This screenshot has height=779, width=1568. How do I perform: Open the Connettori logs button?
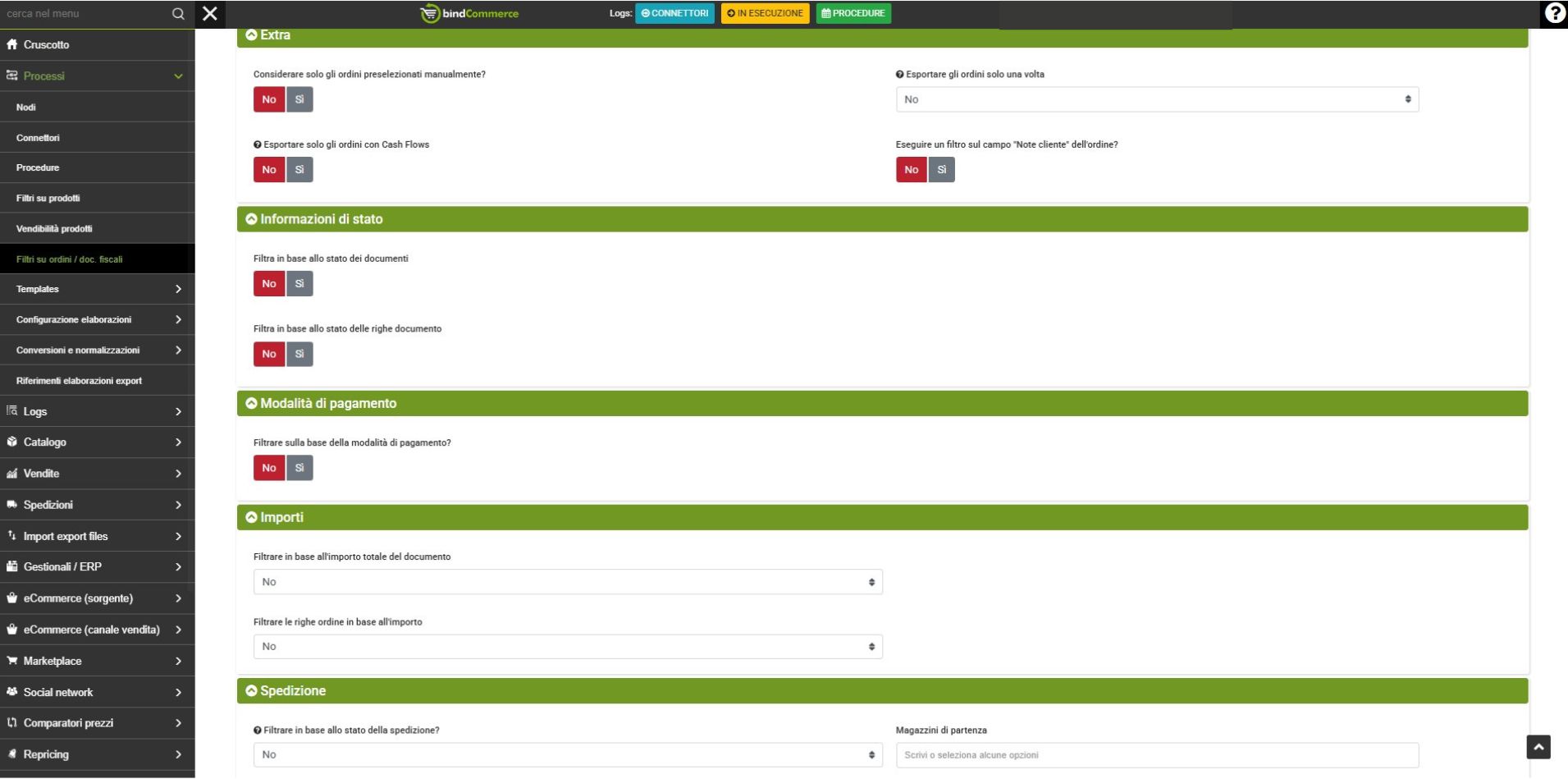click(674, 13)
